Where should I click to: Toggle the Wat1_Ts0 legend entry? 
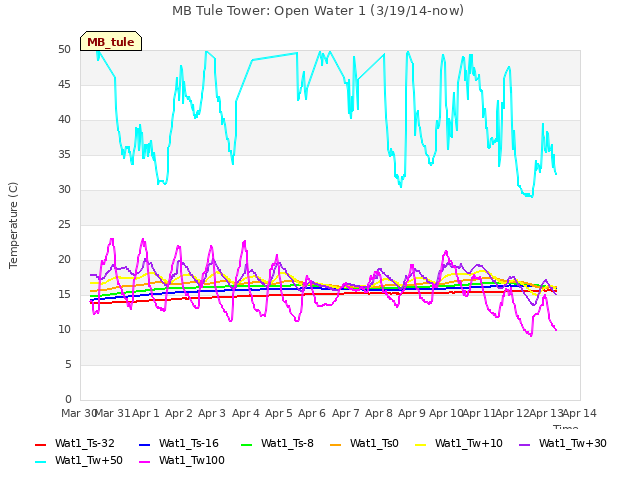tap(364, 443)
